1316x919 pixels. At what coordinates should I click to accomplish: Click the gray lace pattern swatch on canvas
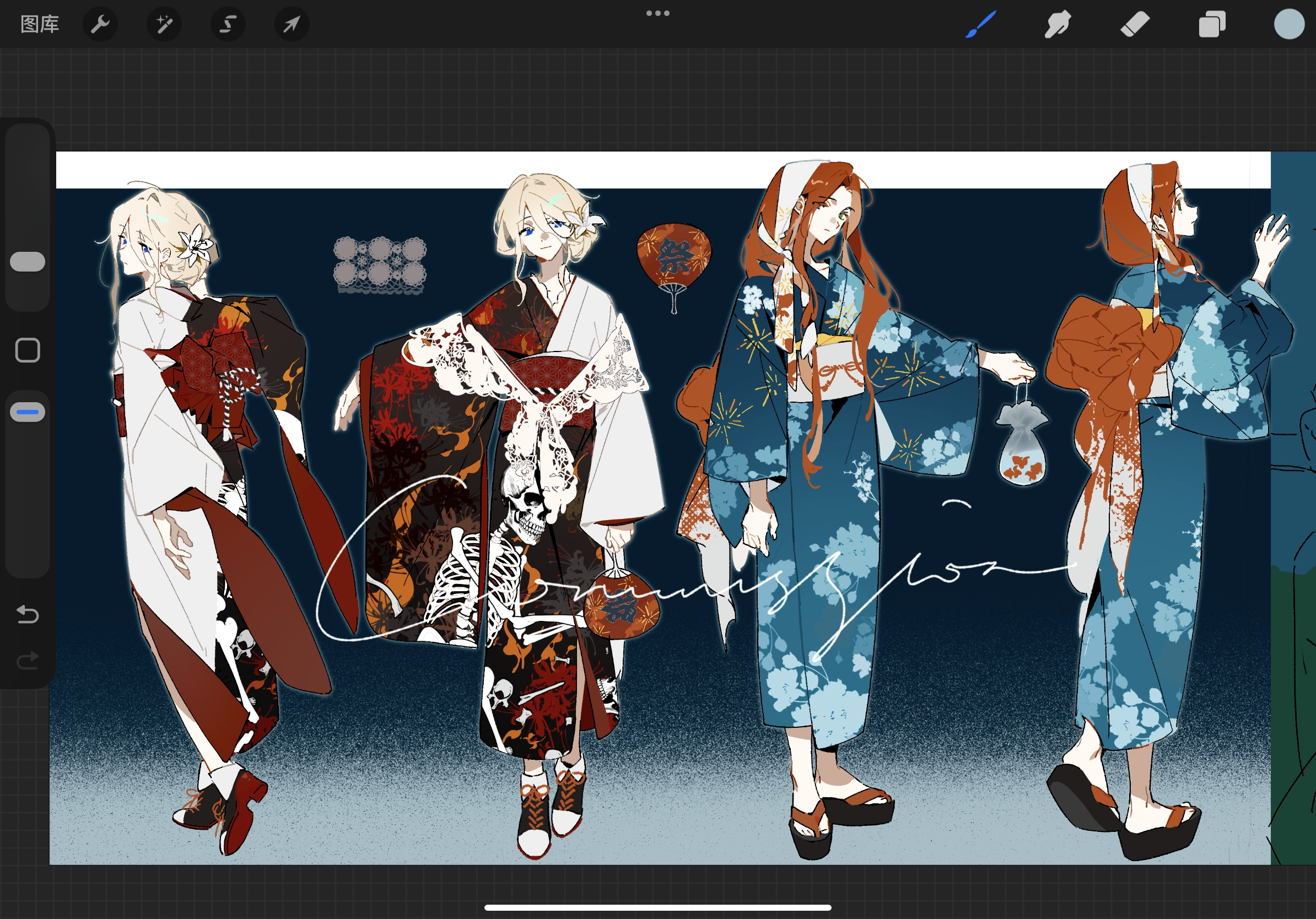point(380,265)
